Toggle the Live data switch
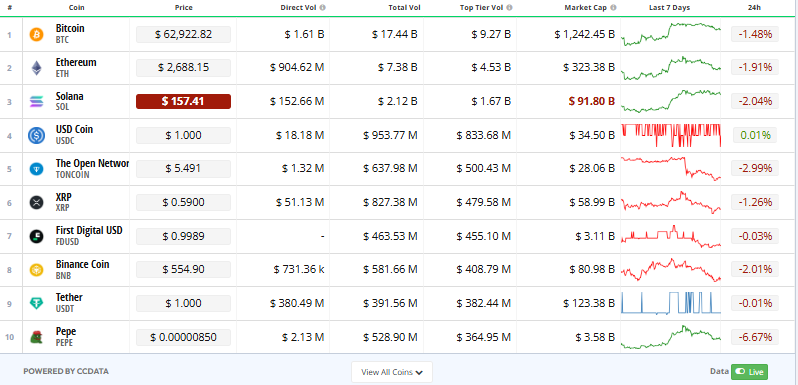This screenshot has height=385, width=798. pyautogui.click(x=749, y=372)
